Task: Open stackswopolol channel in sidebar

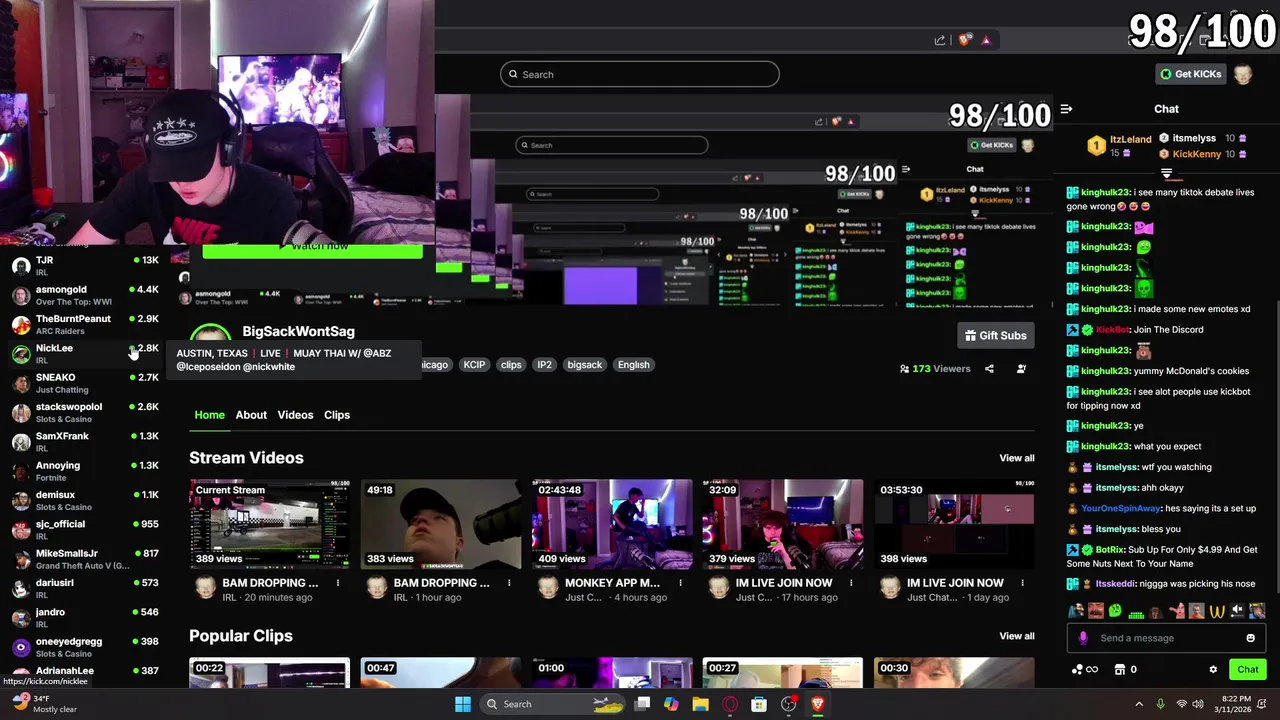Action: (85, 412)
